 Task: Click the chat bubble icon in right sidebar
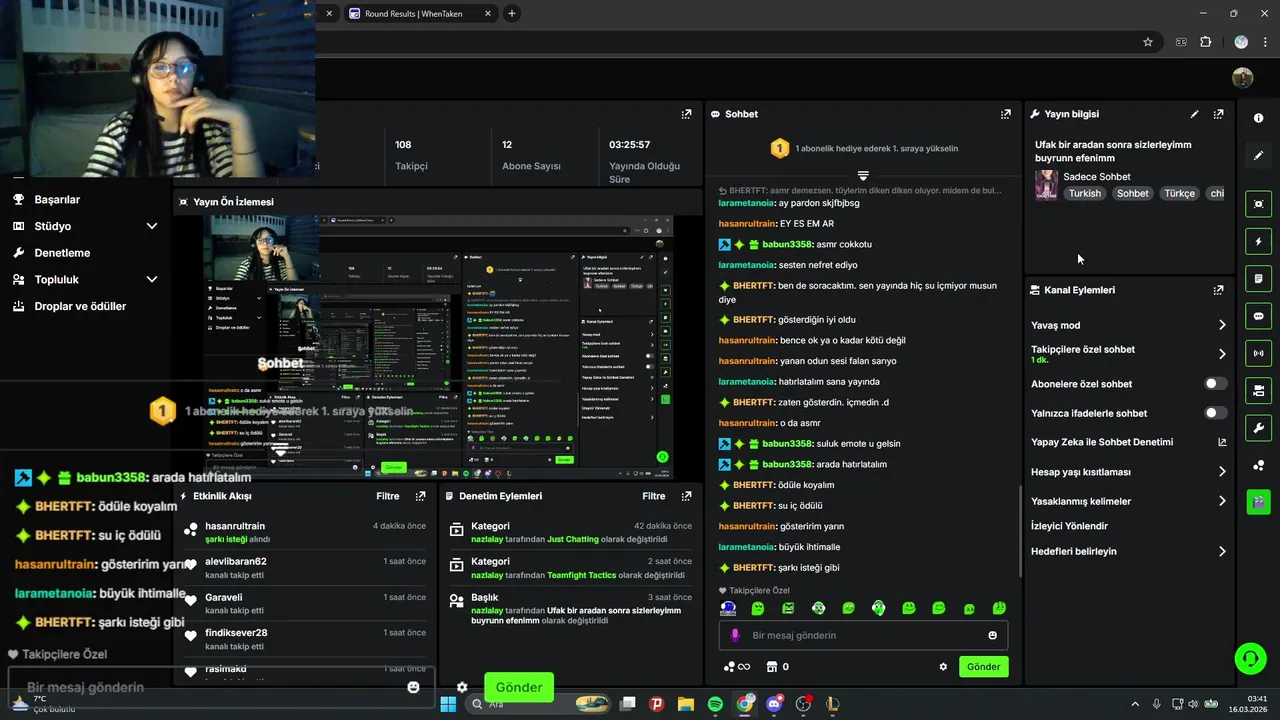pos(1258,316)
